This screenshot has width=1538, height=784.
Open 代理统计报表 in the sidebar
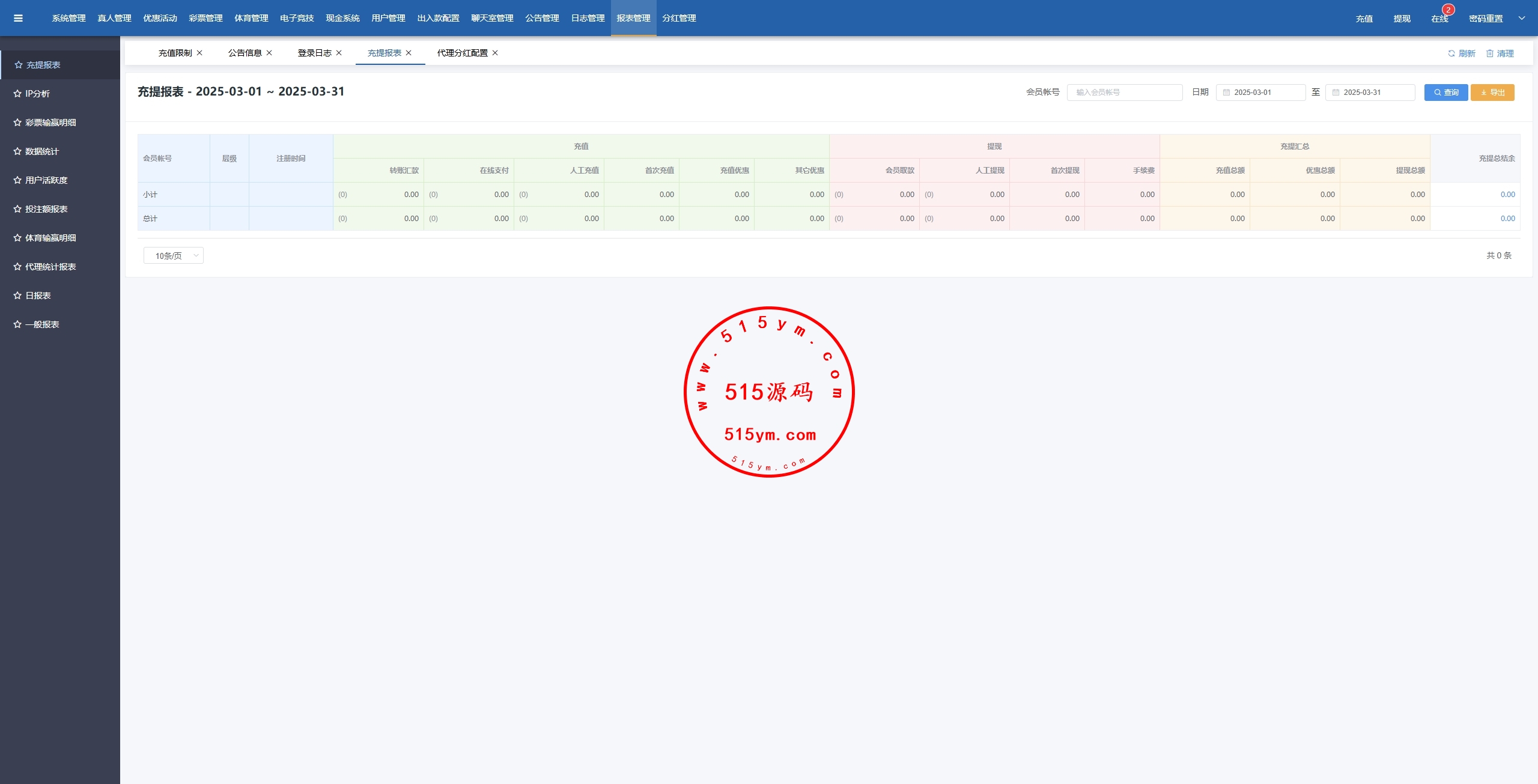pyautogui.click(x=50, y=267)
